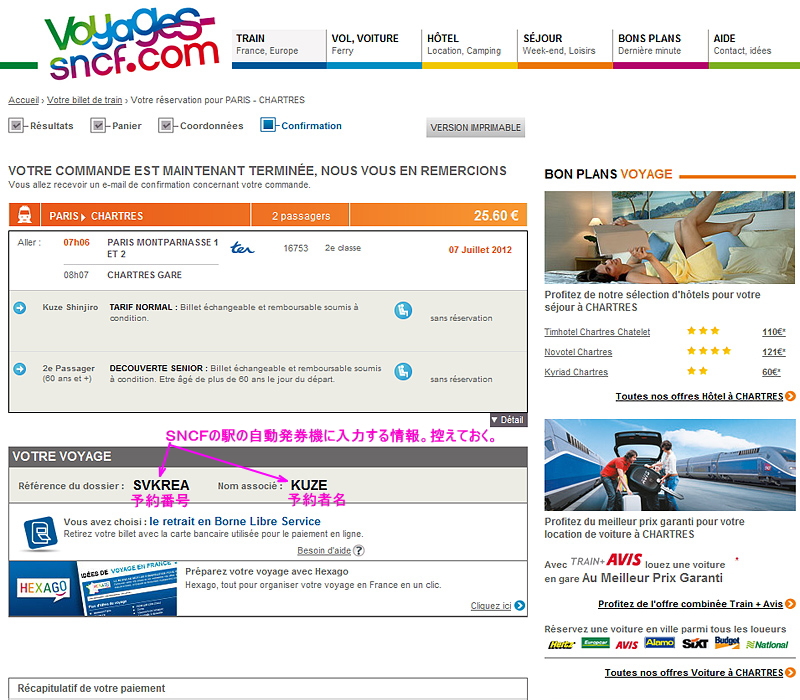Click the orange train icon in header
The height and width of the screenshot is (700, 800).
coord(24,215)
